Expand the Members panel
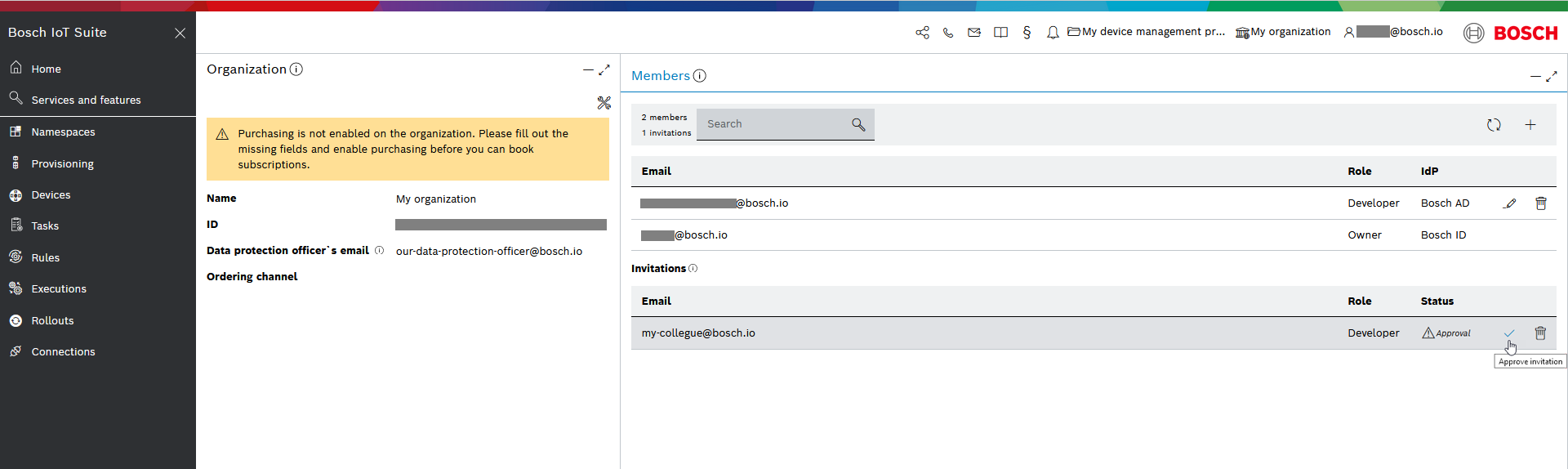This screenshot has width=1568, height=469. (x=1552, y=77)
